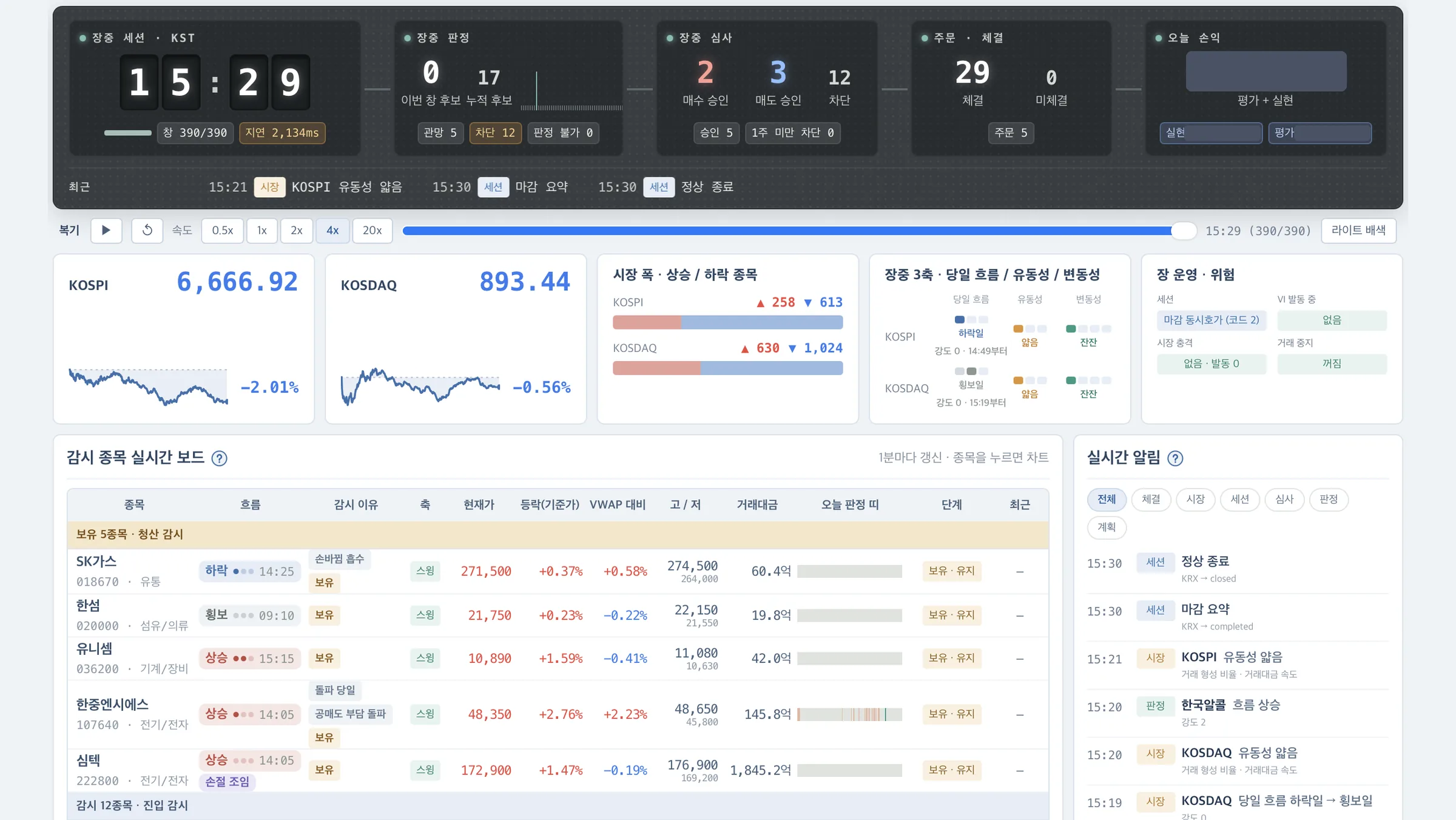Open the 유니셈 stock row chart
Screen dimensions: 1456x820
(558, 659)
